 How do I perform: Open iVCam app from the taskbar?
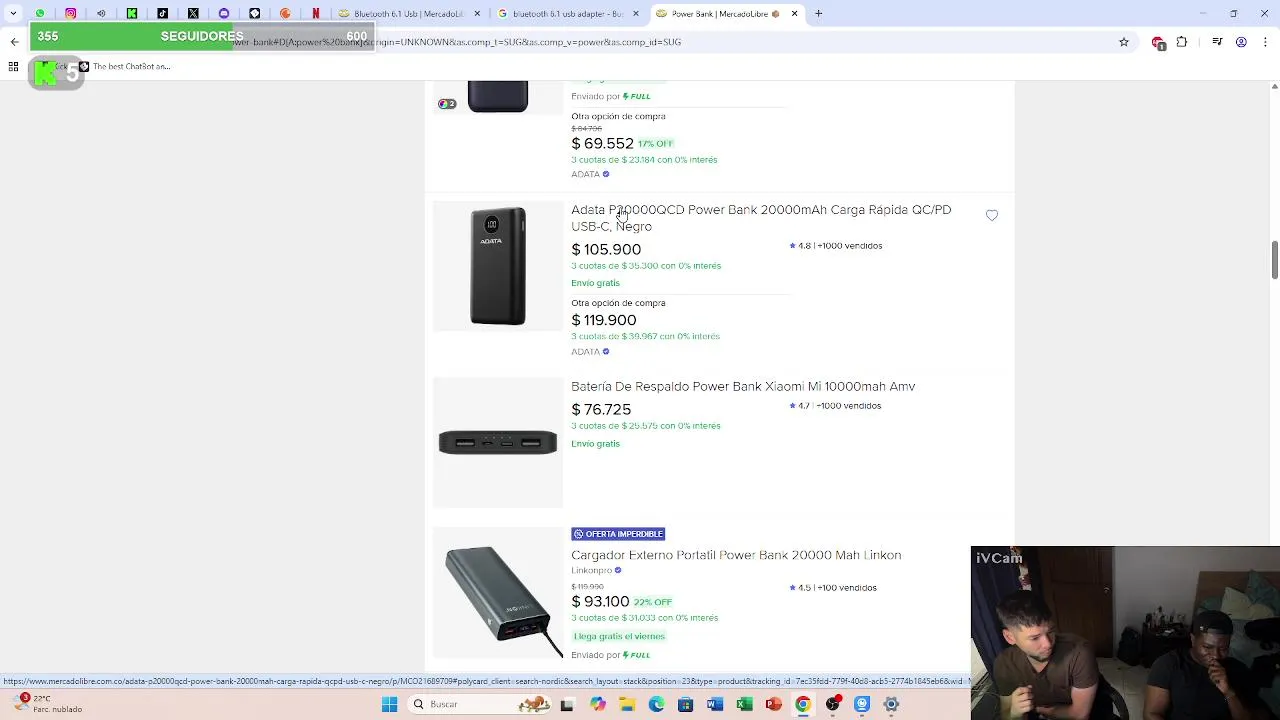click(x=862, y=704)
